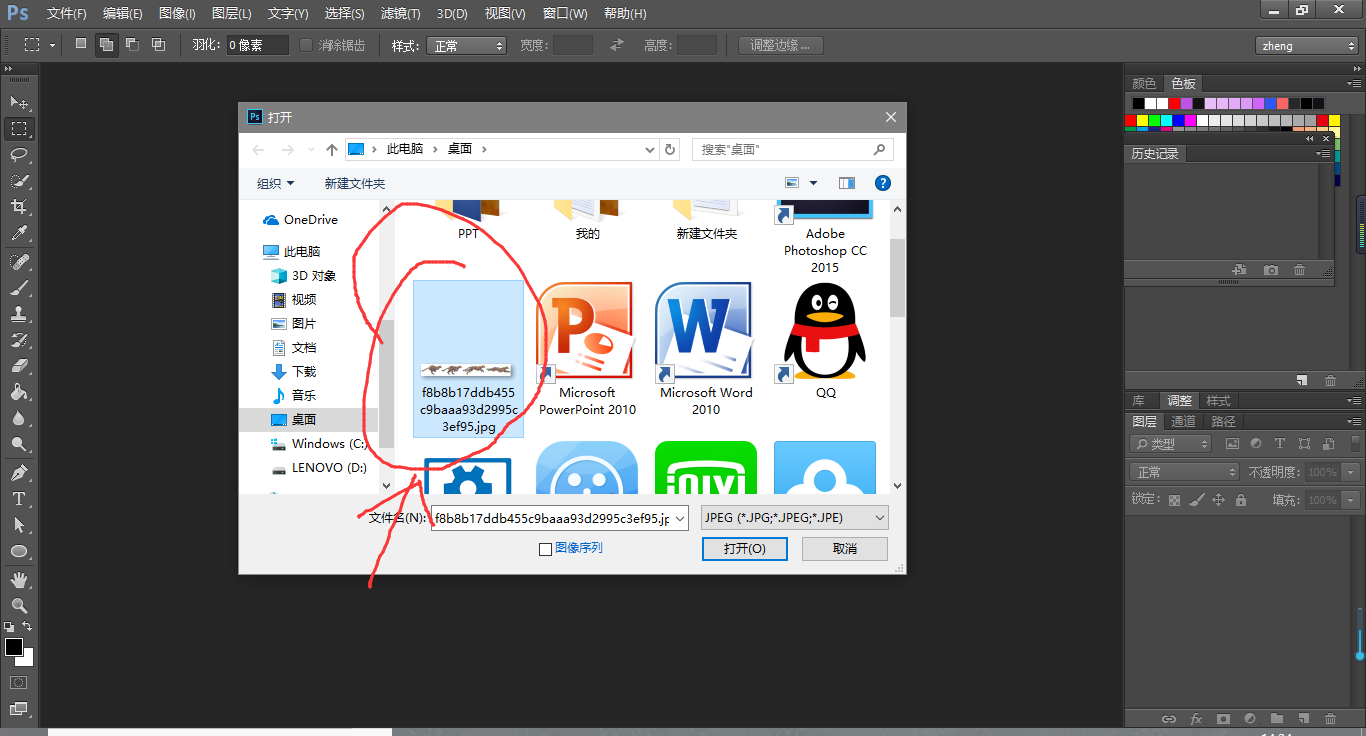
Task: Pick the Pen tool
Action: 19,472
